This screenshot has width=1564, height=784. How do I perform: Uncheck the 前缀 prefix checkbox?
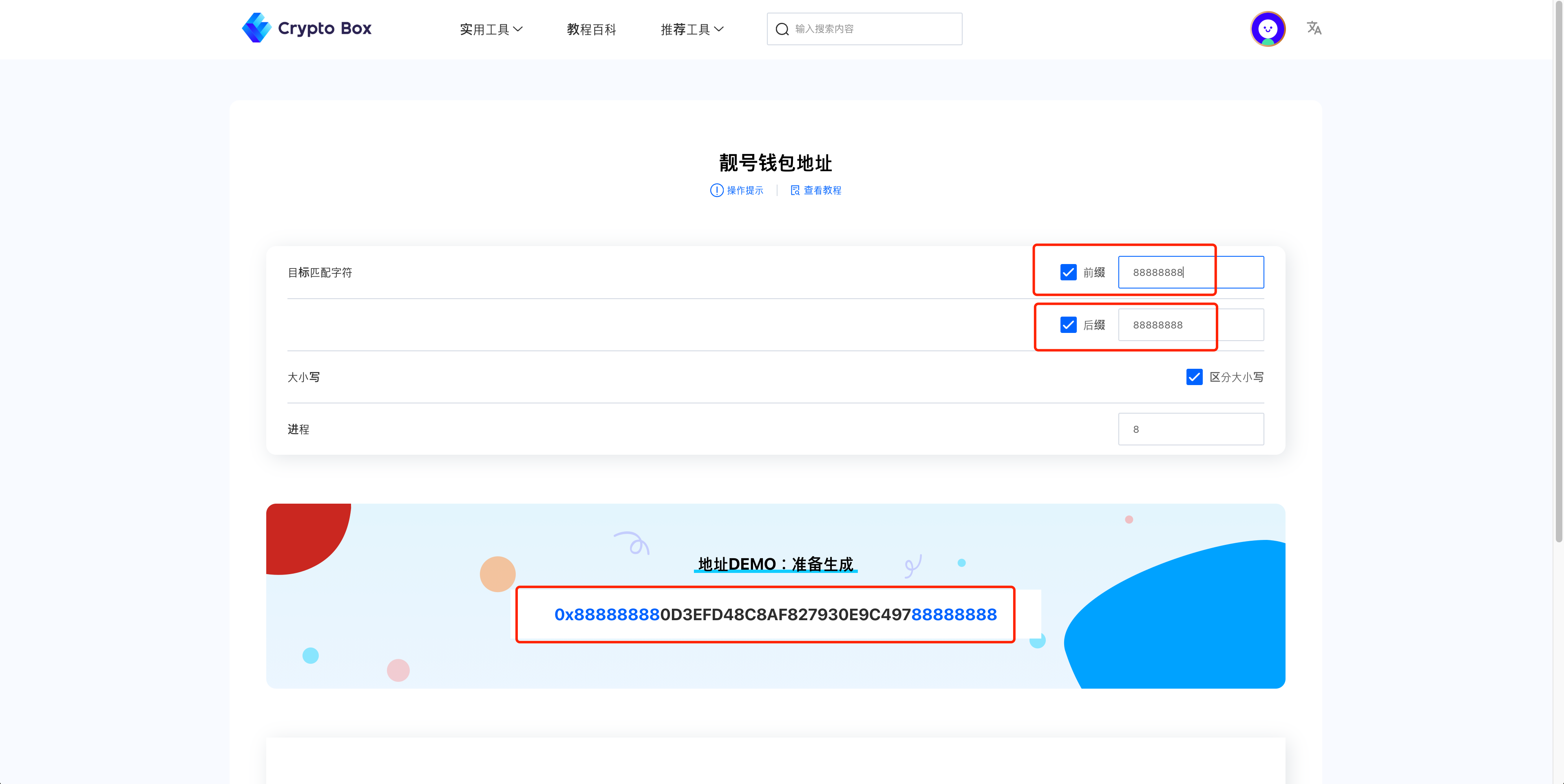pyautogui.click(x=1068, y=273)
